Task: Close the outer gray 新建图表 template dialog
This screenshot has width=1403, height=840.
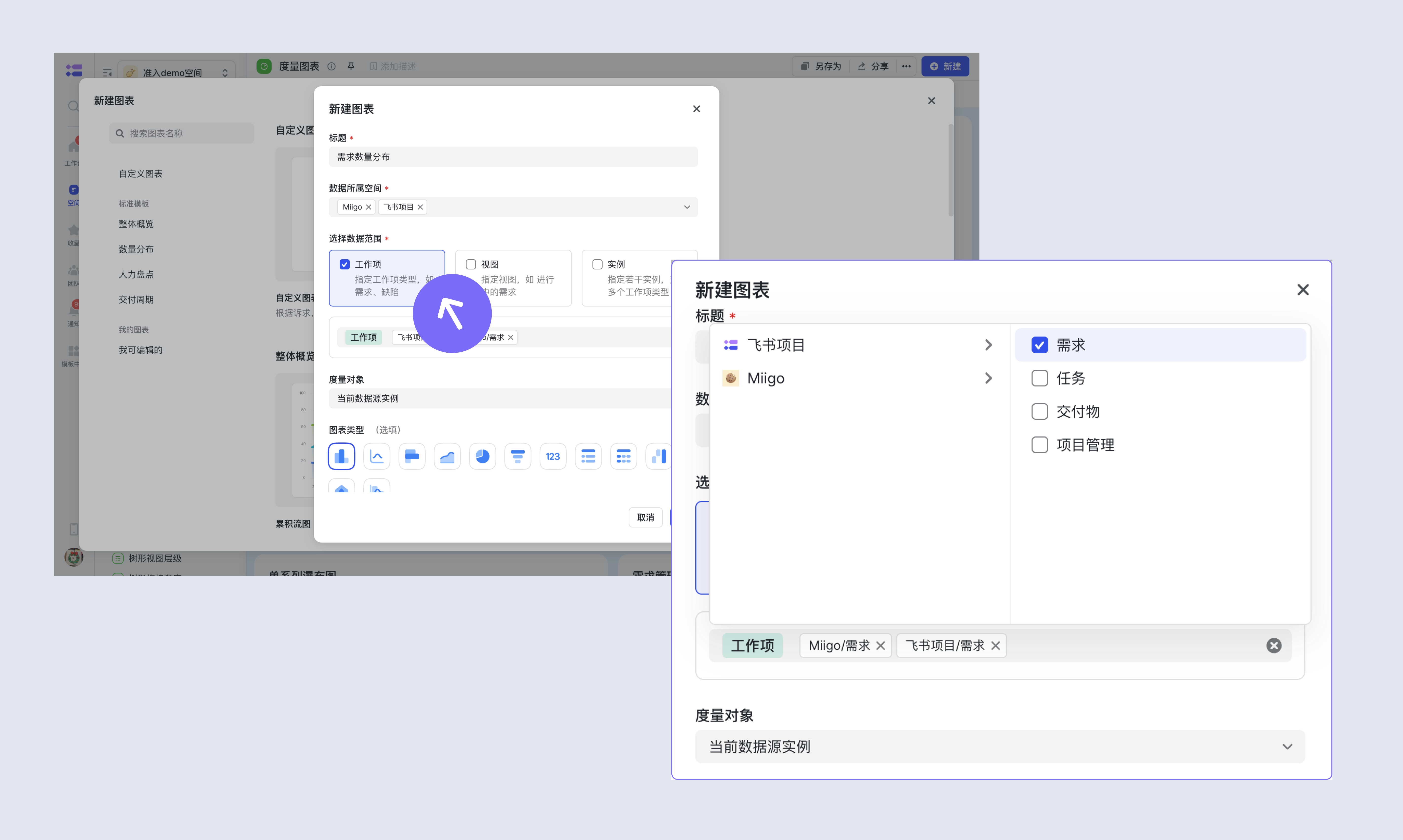Action: (x=931, y=101)
